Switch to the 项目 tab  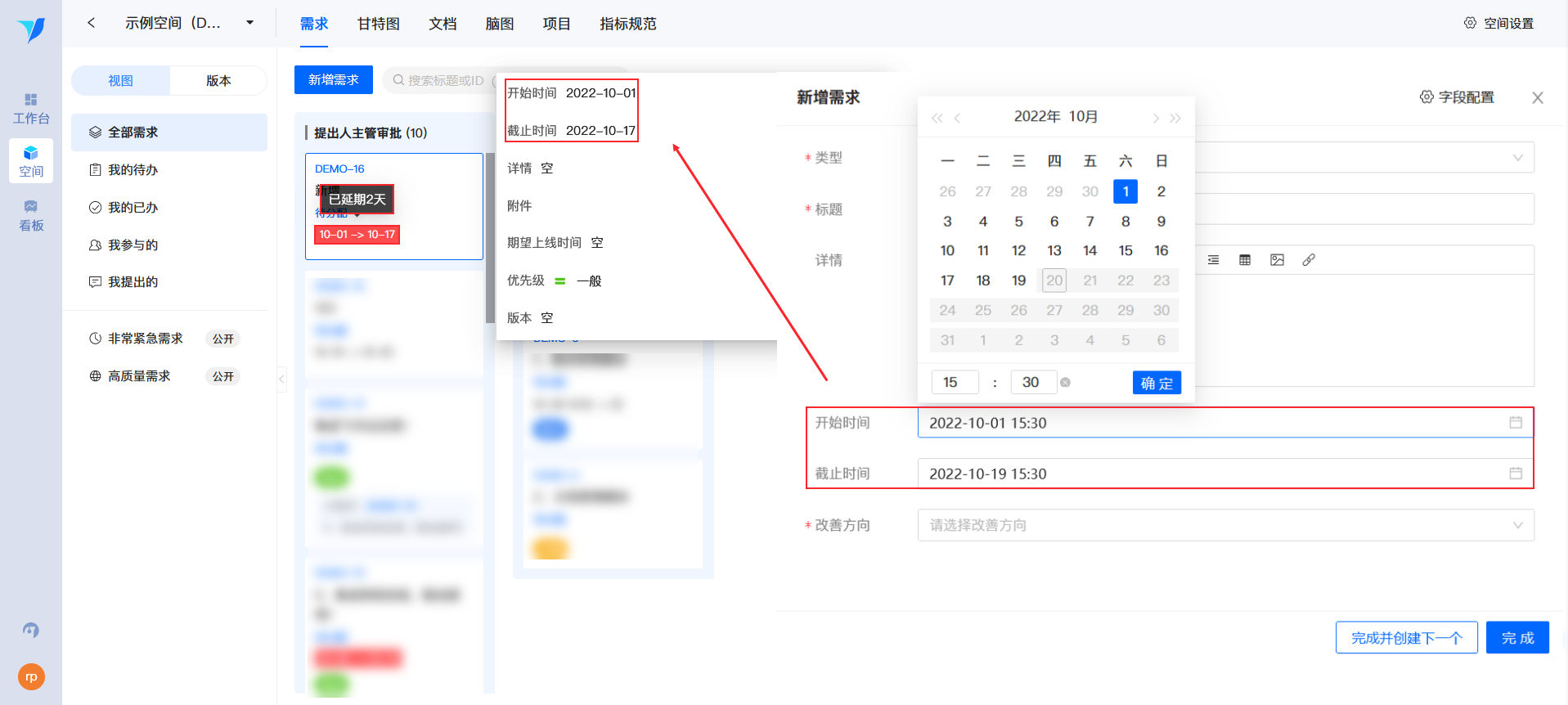557,24
